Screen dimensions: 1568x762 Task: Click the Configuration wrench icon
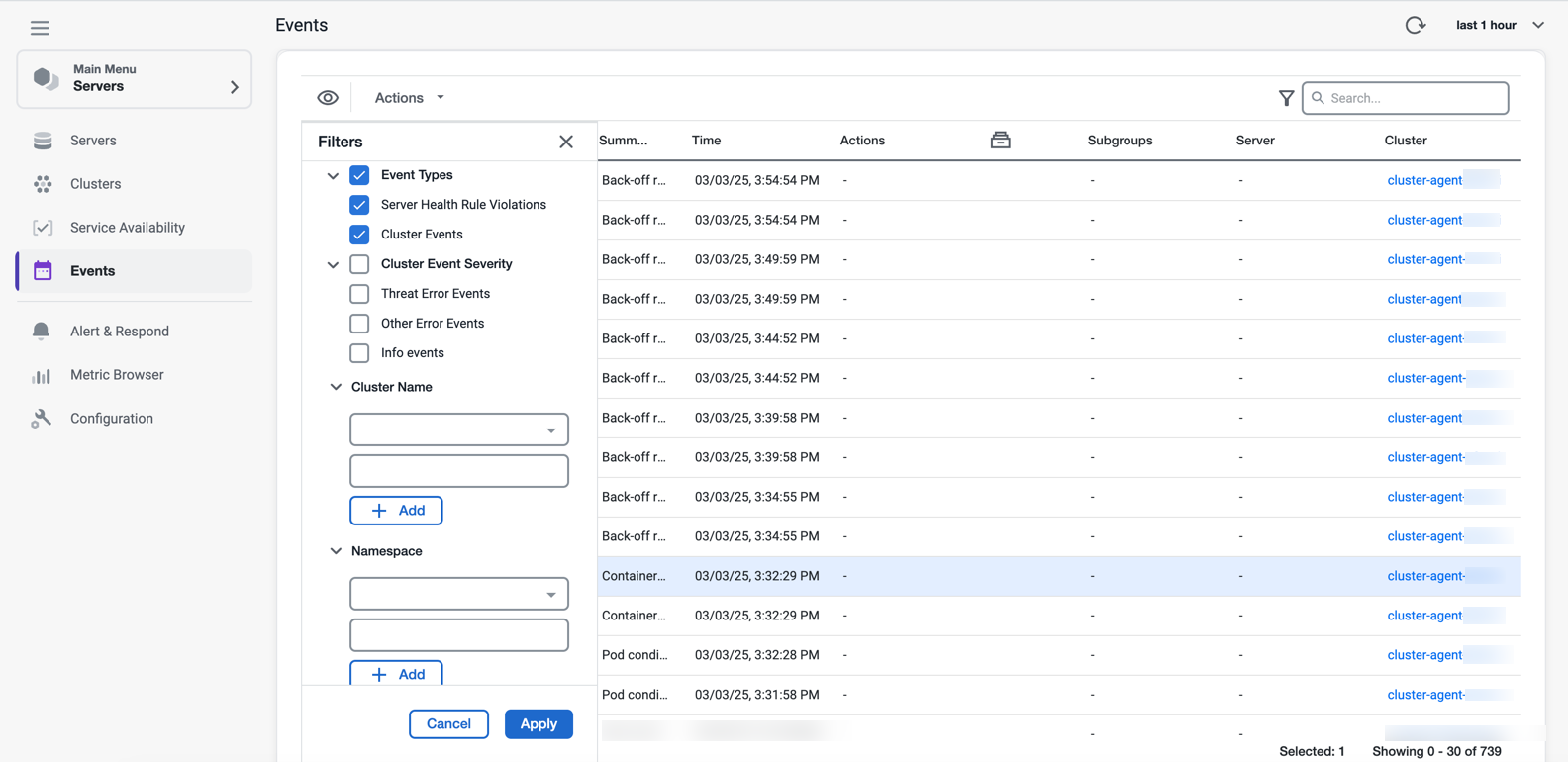pyautogui.click(x=41, y=419)
